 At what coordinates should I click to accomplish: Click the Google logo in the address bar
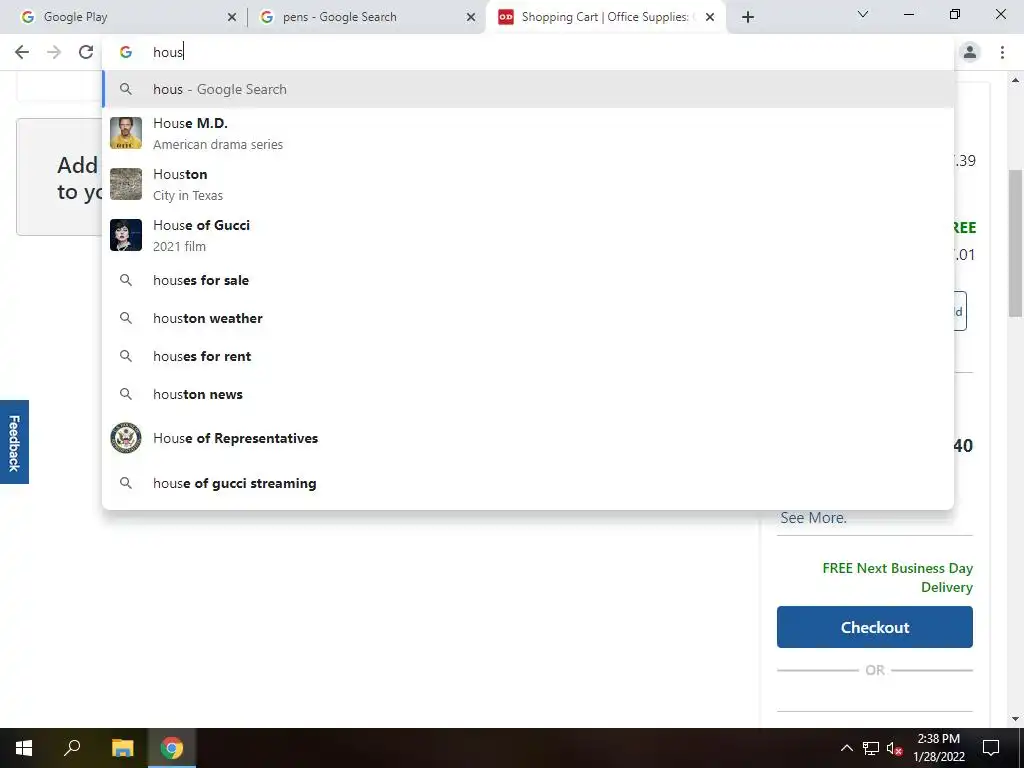(126, 52)
